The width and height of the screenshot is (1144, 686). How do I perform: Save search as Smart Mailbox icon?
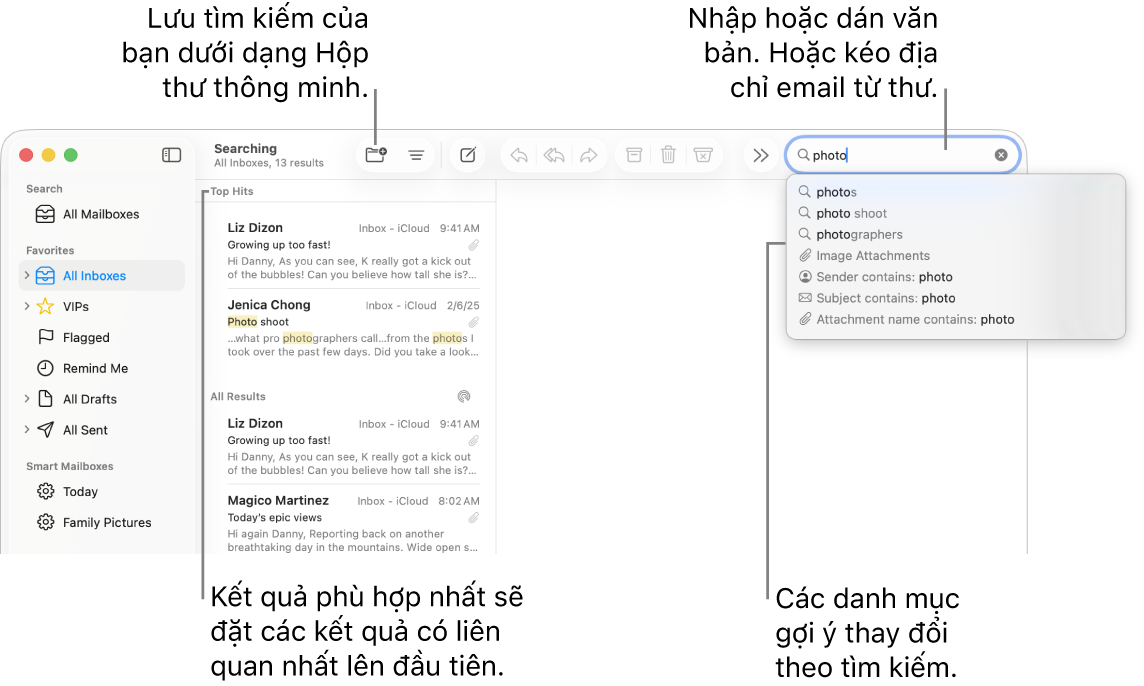[376, 155]
